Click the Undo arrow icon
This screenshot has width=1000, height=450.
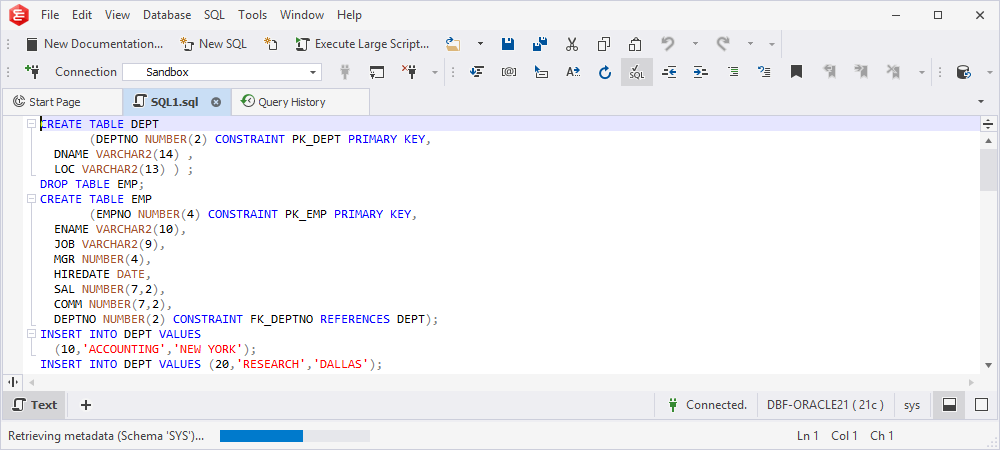[x=668, y=44]
